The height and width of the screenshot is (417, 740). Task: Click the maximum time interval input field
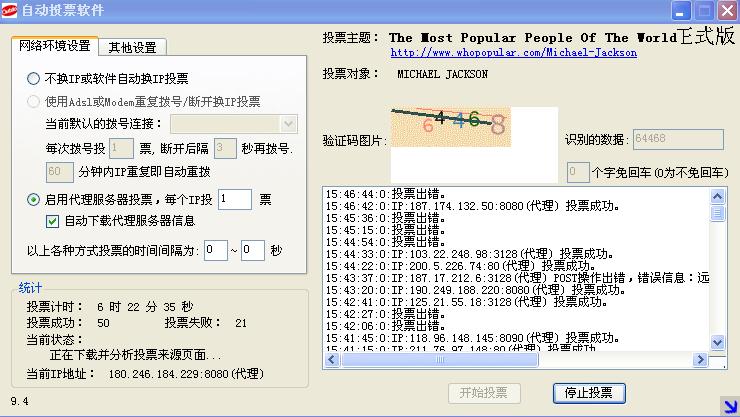pos(252,250)
